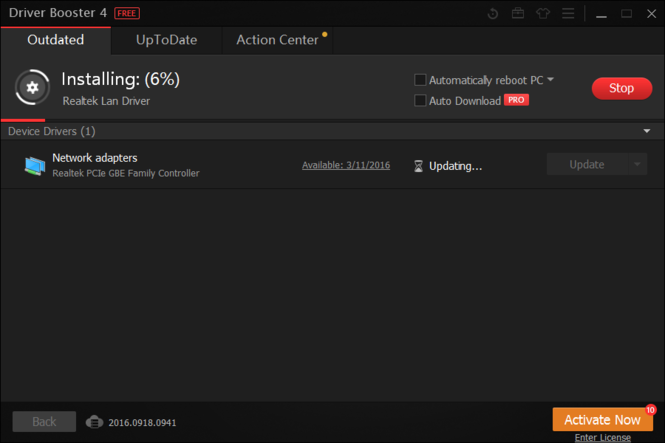
Task: Open Automatically reboot PC dropdown arrow
Action: click(550, 79)
